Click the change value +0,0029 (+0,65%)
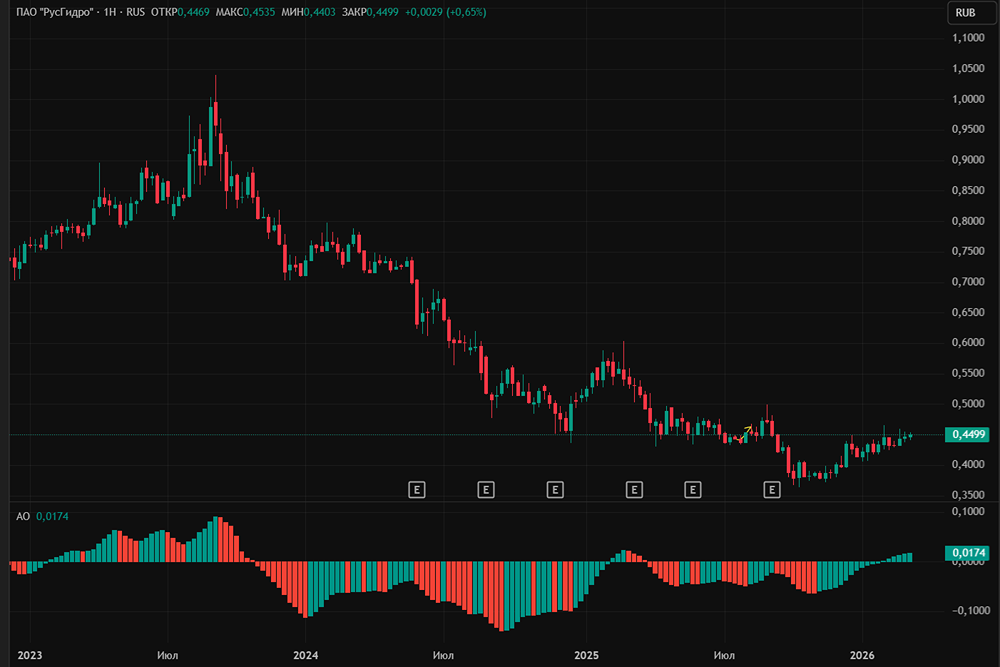The image size is (1000, 667). point(446,12)
